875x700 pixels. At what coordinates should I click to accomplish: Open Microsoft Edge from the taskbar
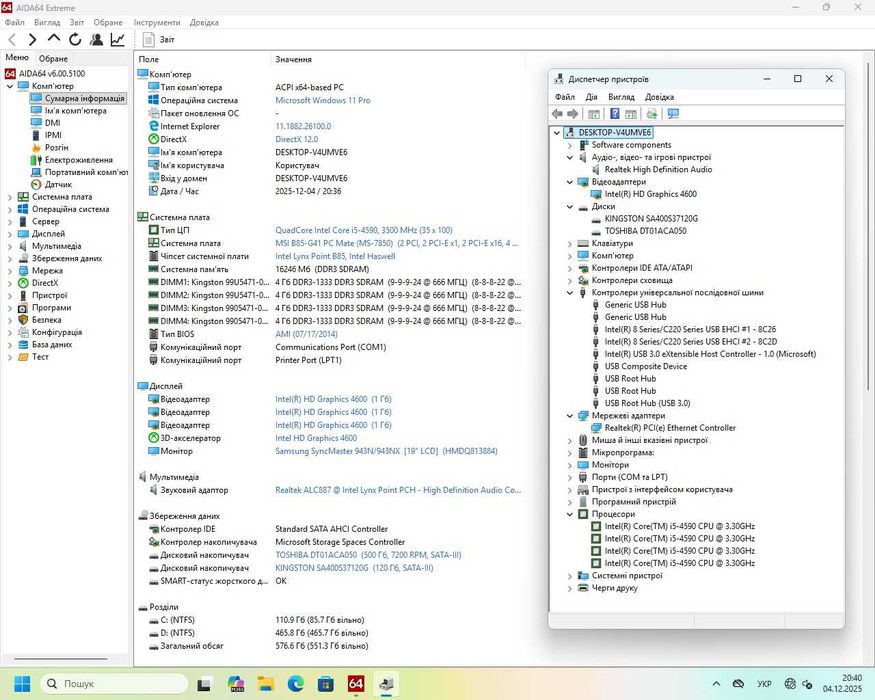tap(296, 684)
